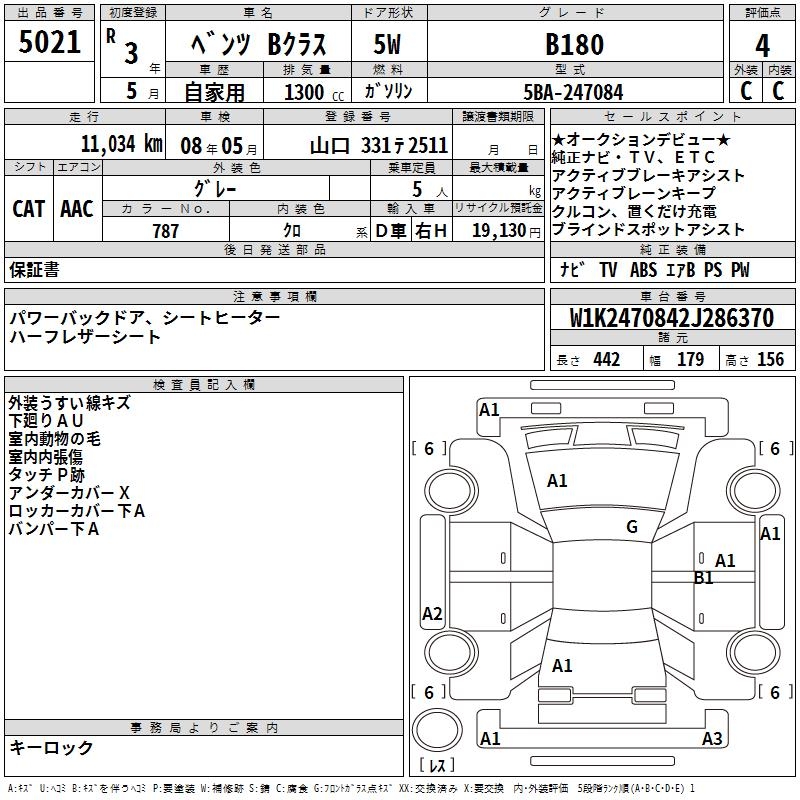Screen dimensions: 800x800
Task: Click クルコン、置くだけ充電 line
Action: click(634, 211)
